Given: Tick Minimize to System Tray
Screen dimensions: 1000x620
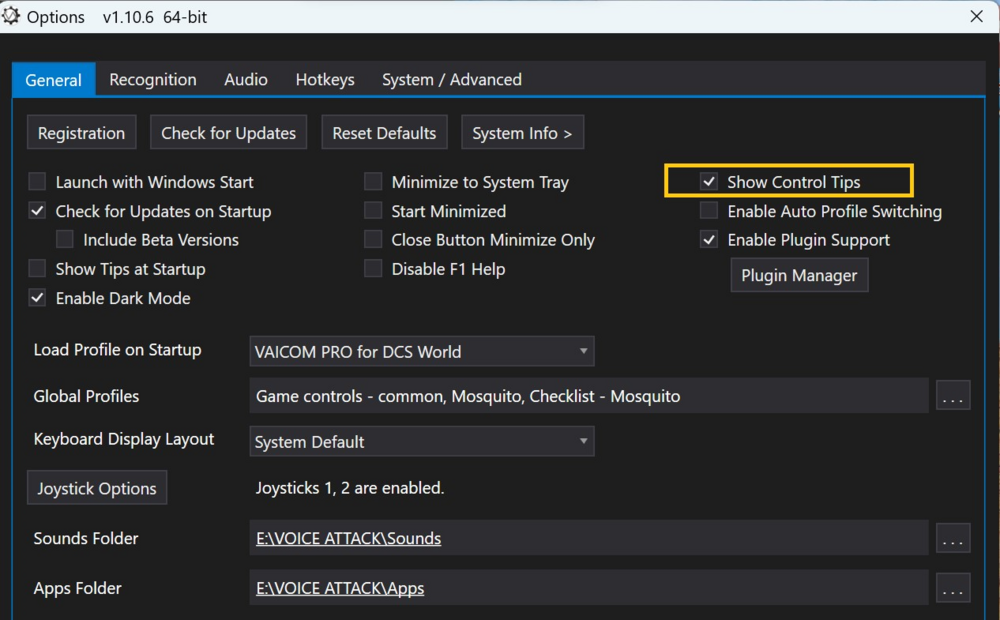Looking at the screenshot, I should click(373, 182).
